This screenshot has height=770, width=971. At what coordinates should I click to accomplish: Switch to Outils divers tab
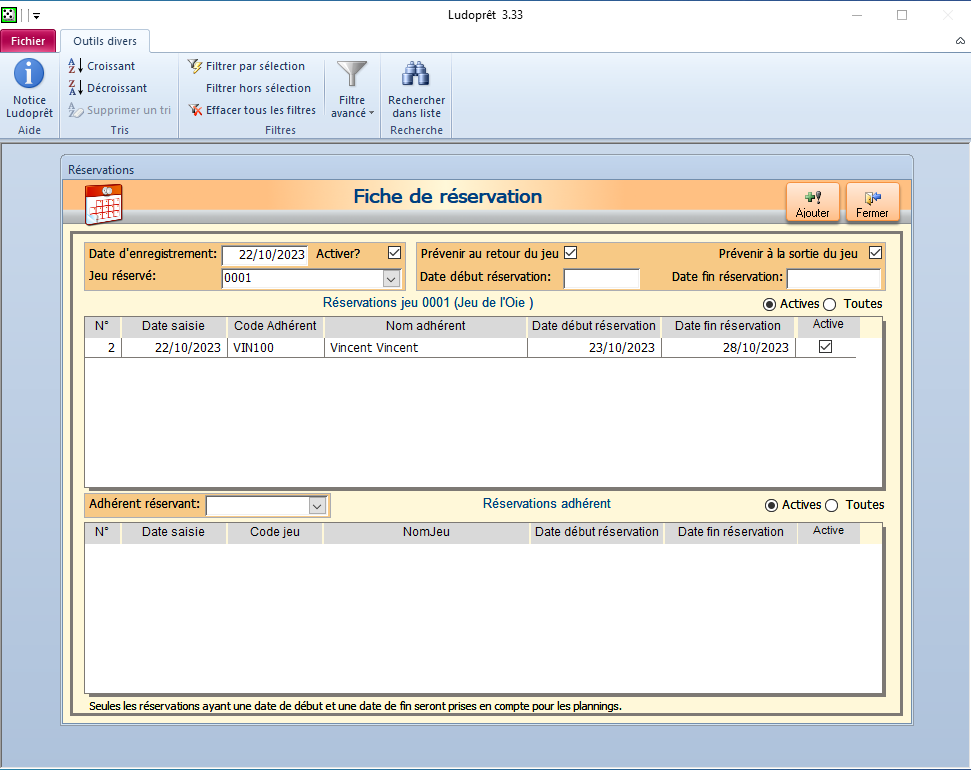point(105,41)
